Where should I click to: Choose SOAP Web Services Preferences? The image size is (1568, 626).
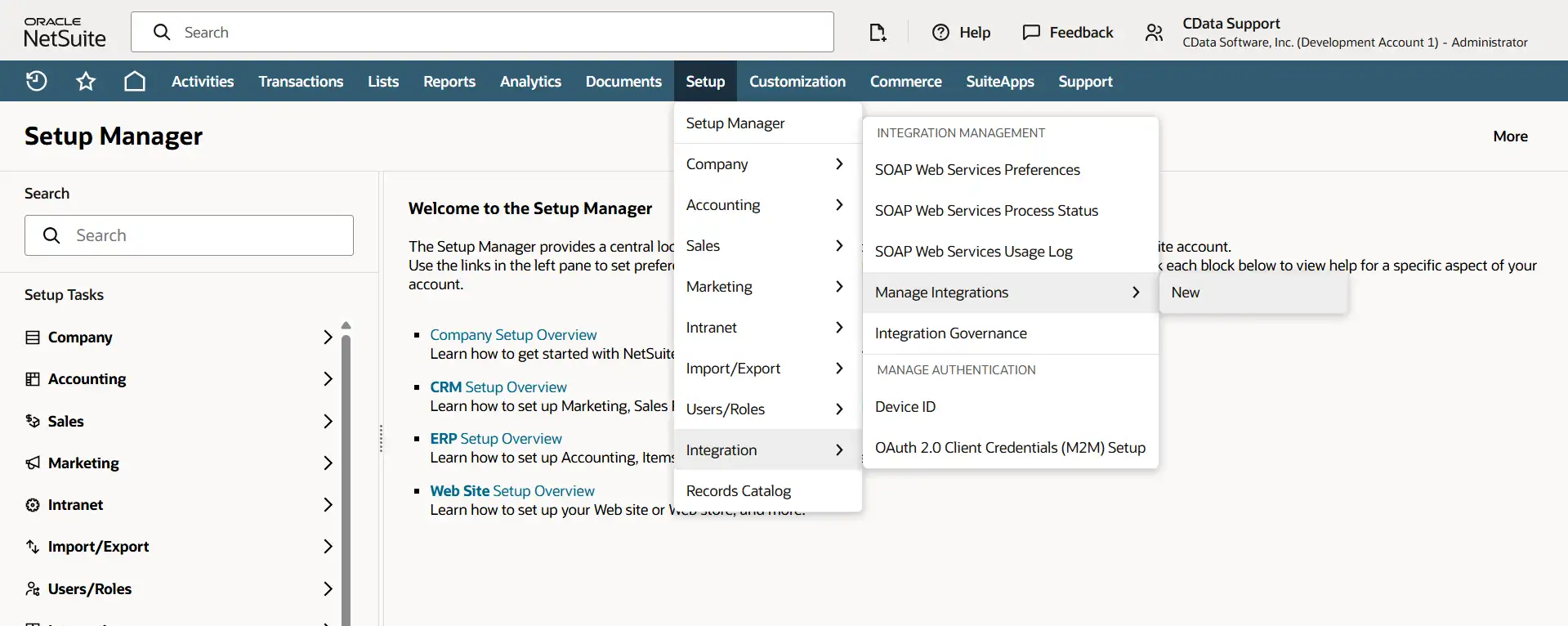click(x=977, y=170)
